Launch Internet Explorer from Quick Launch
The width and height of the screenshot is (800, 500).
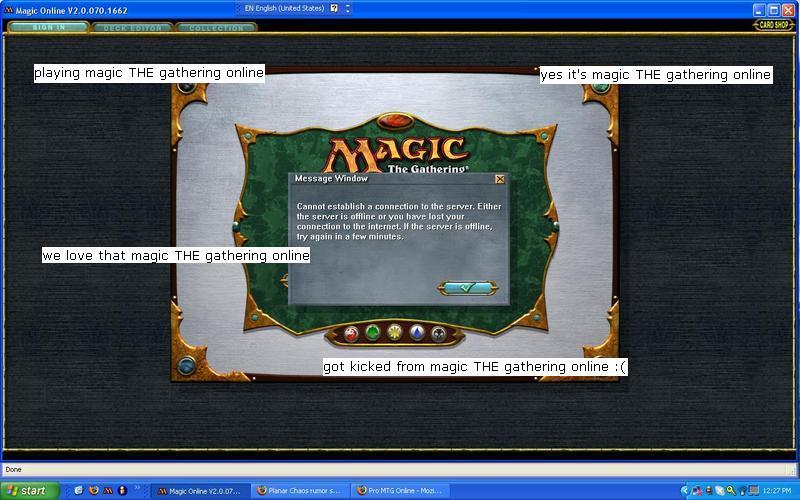click(x=79, y=491)
